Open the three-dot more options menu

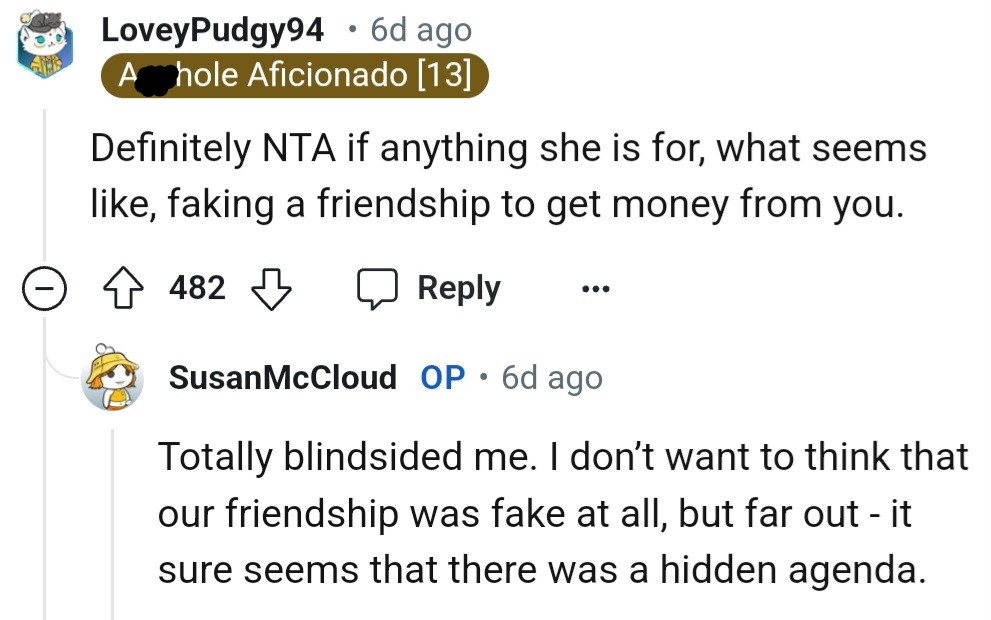coord(594,290)
